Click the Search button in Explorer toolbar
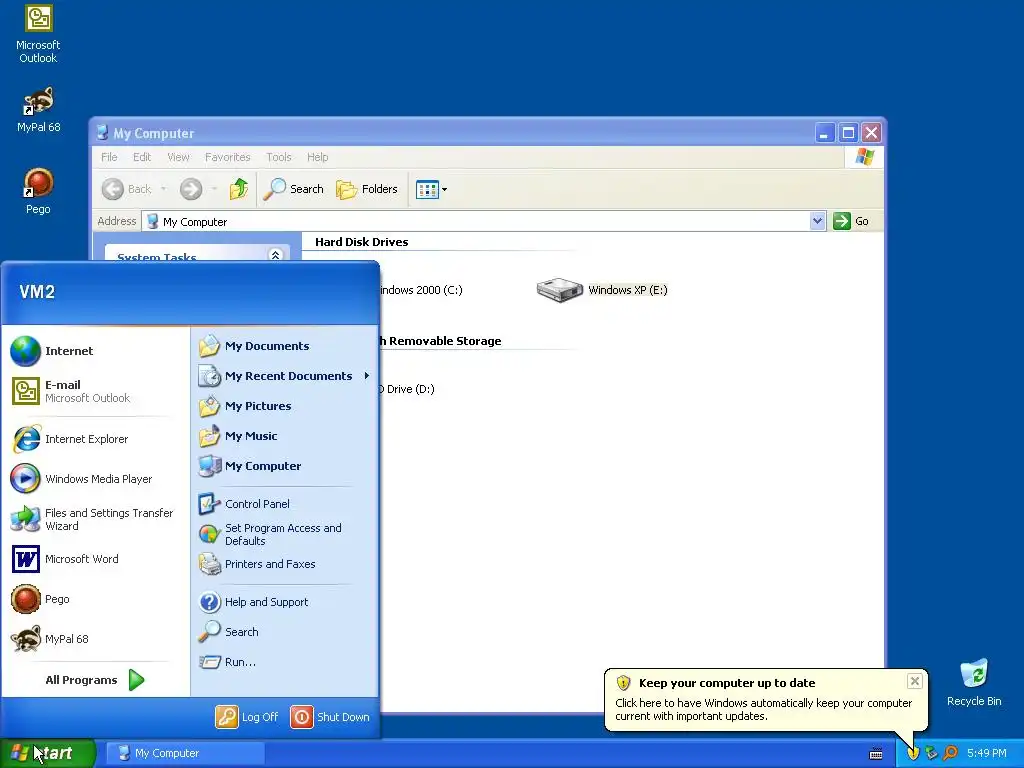The width and height of the screenshot is (1024, 768). (294, 189)
